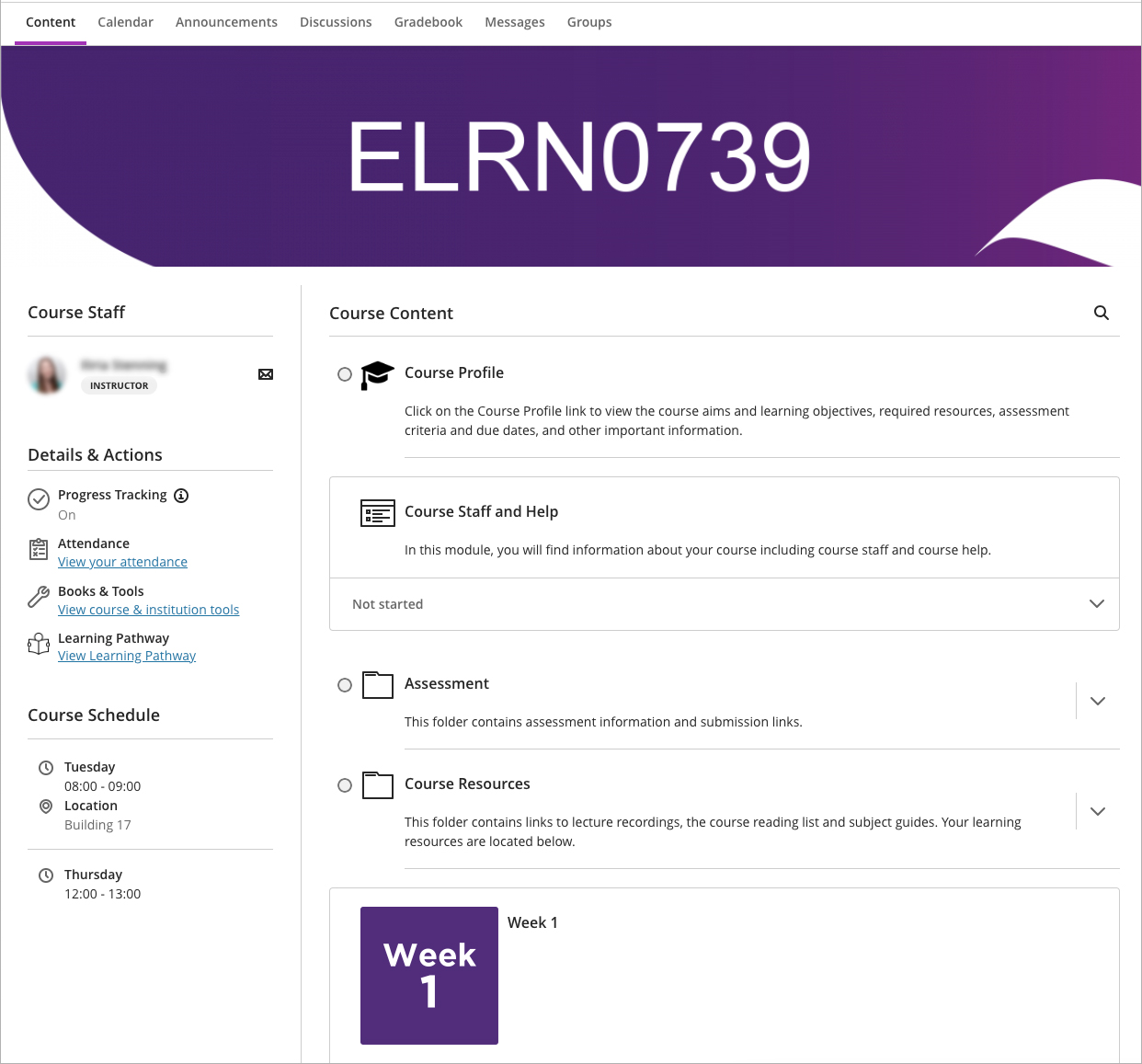This screenshot has width=1142, height=1064.
Task: Click the Course Staff and Help module icon
Action: click(377, 512)
